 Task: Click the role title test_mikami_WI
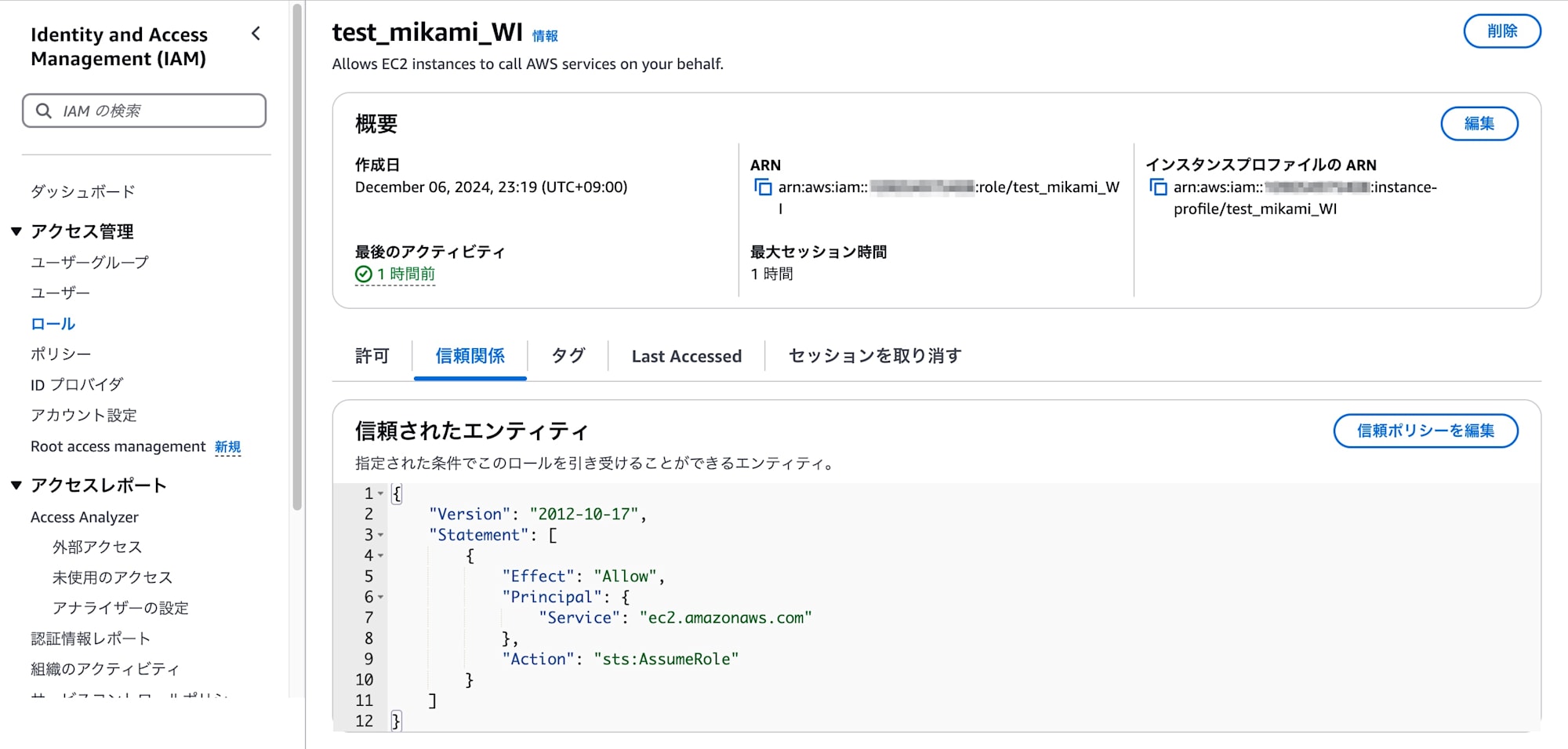pos(427,31)
